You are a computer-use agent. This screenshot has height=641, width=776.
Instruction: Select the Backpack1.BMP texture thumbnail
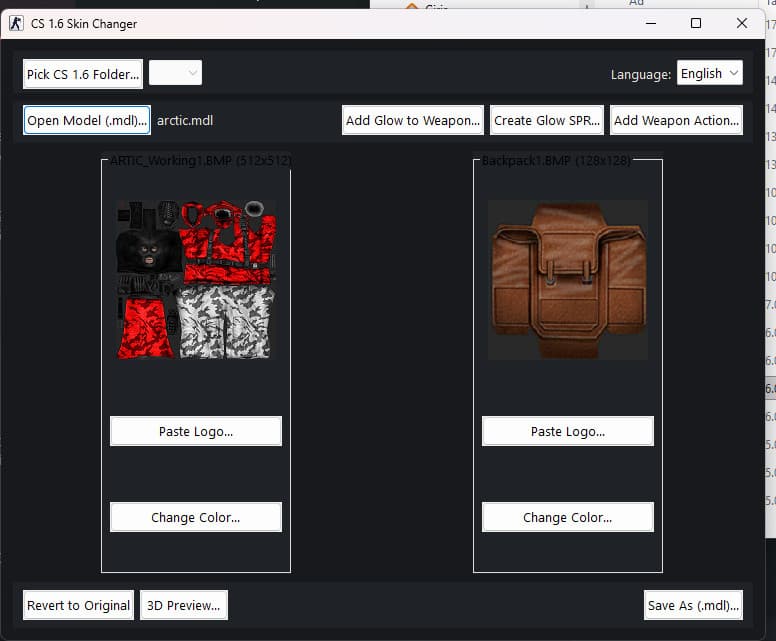click(568, 280)
